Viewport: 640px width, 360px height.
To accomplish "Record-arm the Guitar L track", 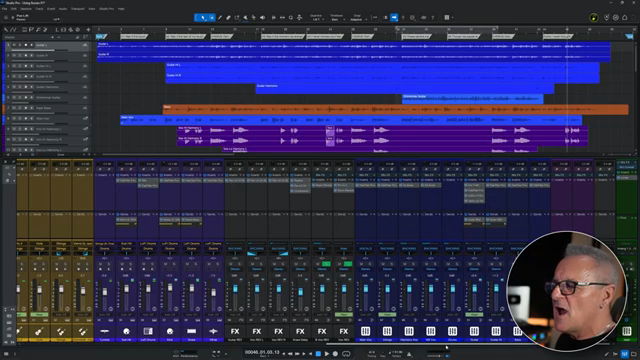I will tap(26, 45).
